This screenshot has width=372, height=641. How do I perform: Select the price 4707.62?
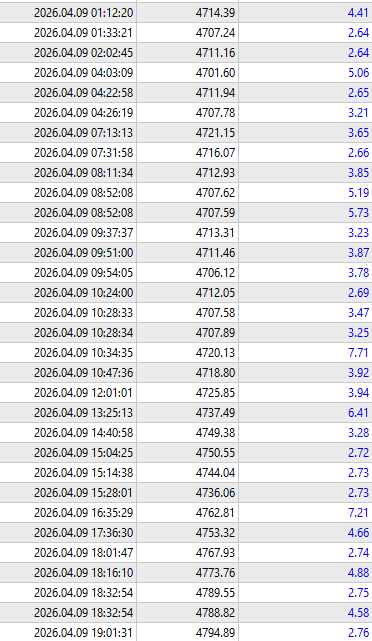point(215,193)
